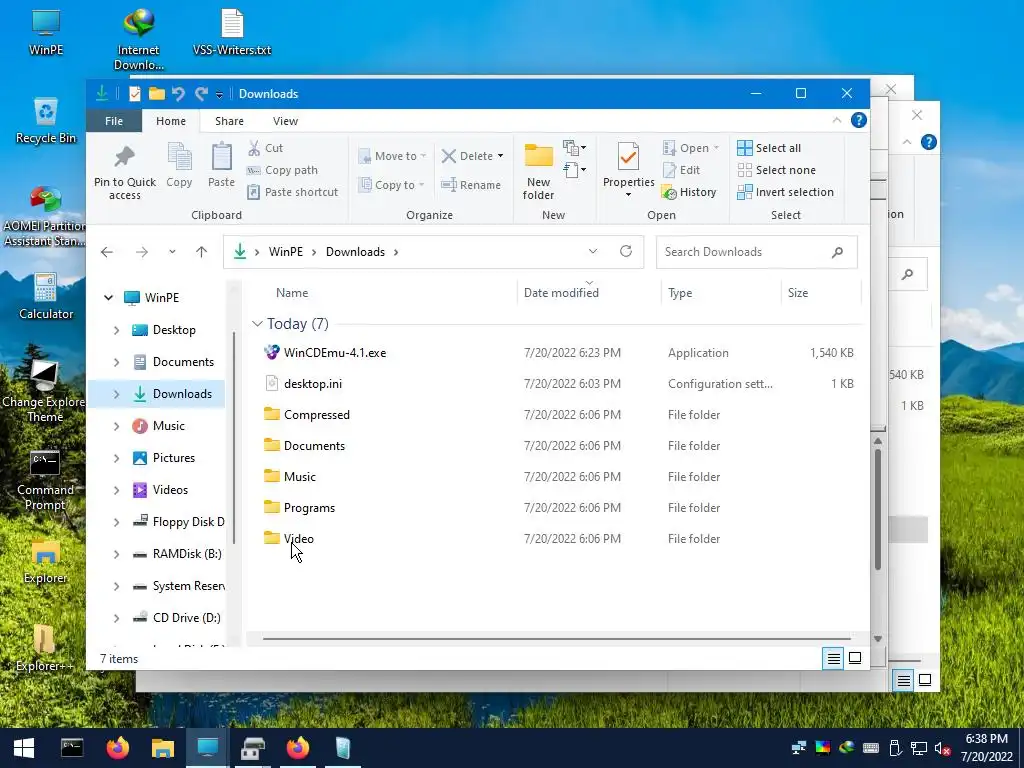Switch to the Share ribbon tab
The height and width of the screenshot is (768, 1024).
(x=229, y=121)
